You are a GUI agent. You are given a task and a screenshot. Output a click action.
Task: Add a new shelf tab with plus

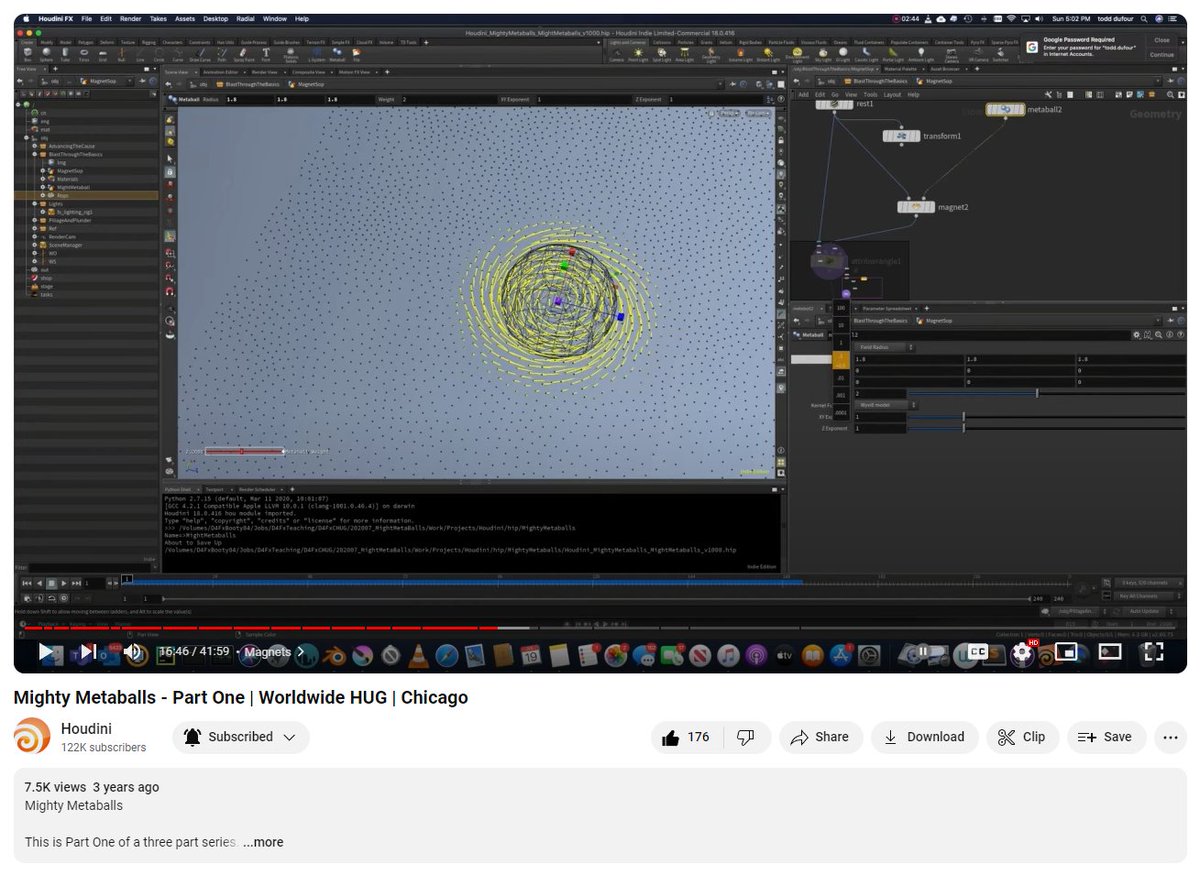428,42
